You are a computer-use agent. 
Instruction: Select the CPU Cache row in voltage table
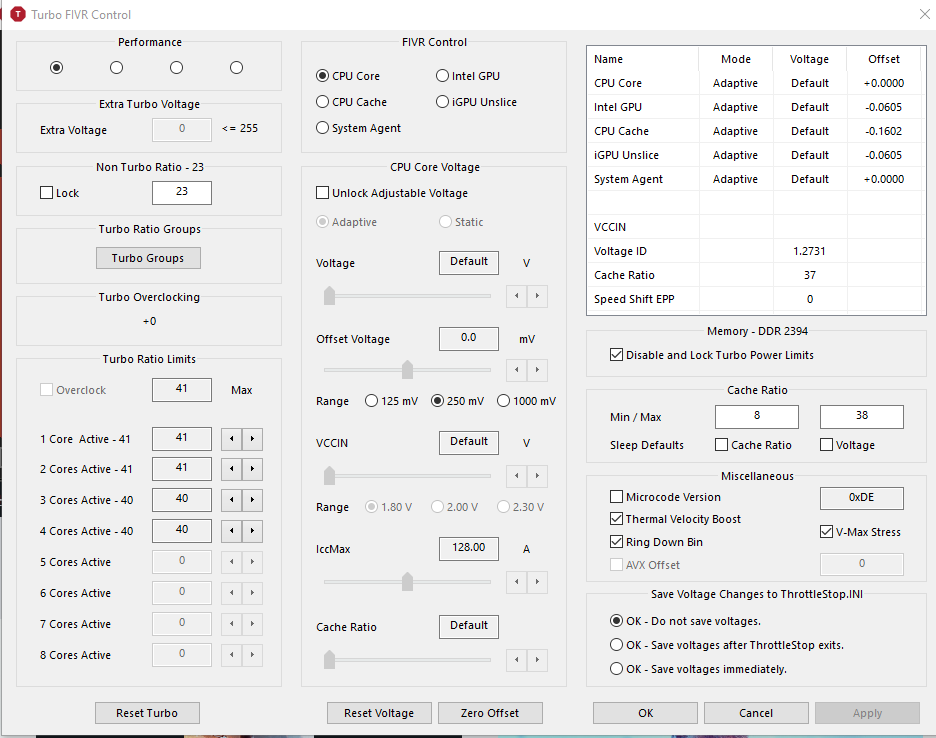[756, 131]
